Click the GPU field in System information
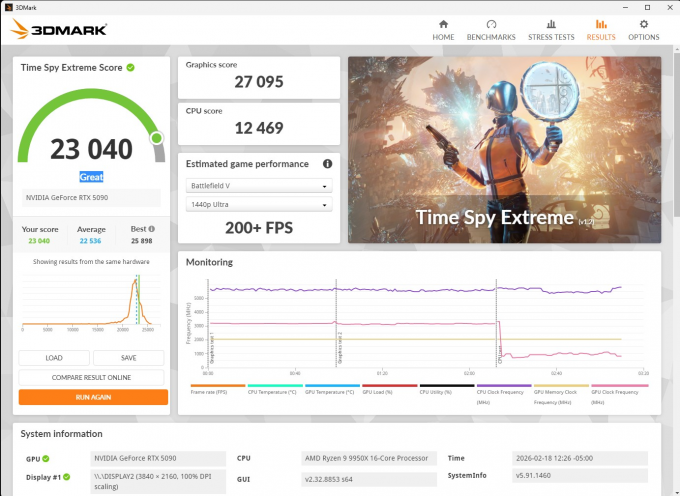680x496 pixels. (x=158, y=458)
